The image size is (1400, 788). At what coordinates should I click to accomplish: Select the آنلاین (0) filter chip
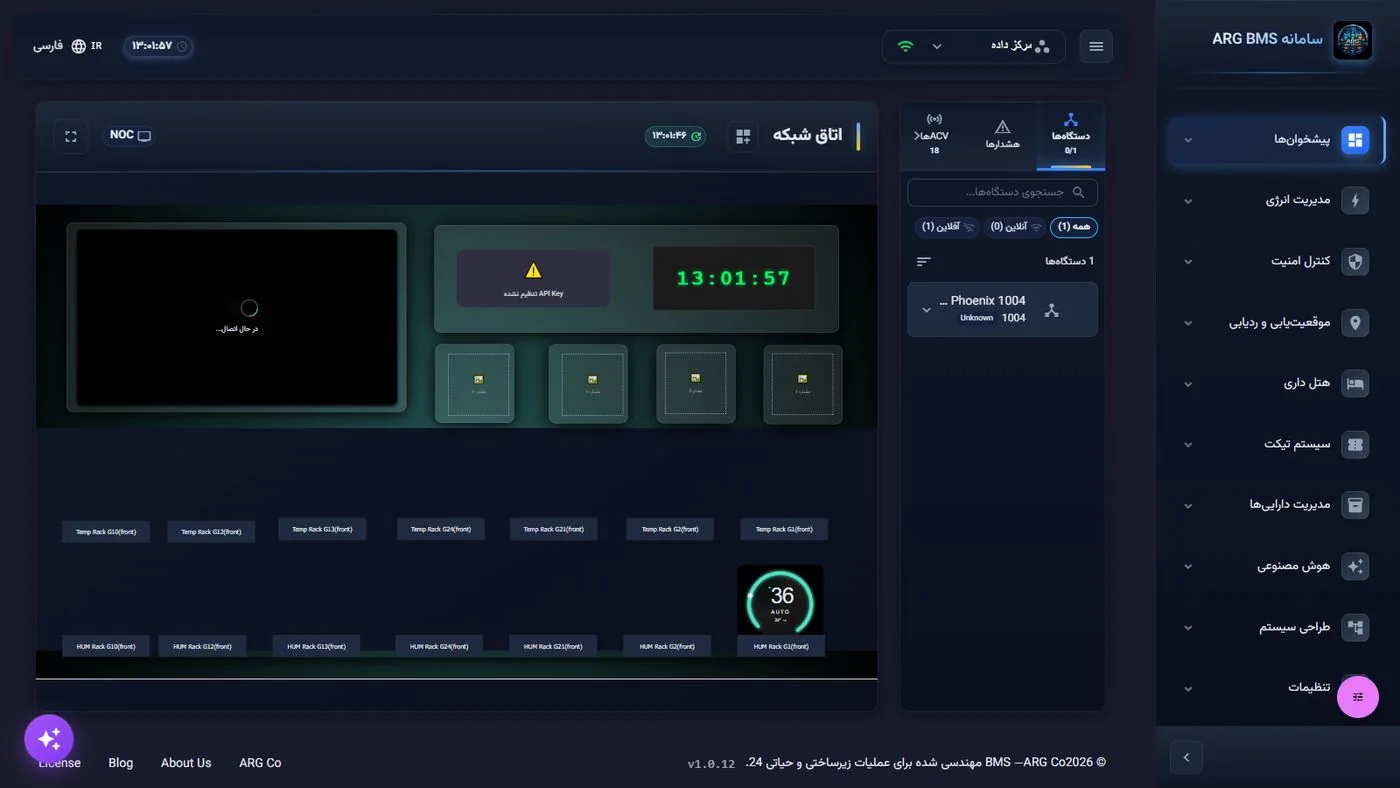click(1015, 227)
